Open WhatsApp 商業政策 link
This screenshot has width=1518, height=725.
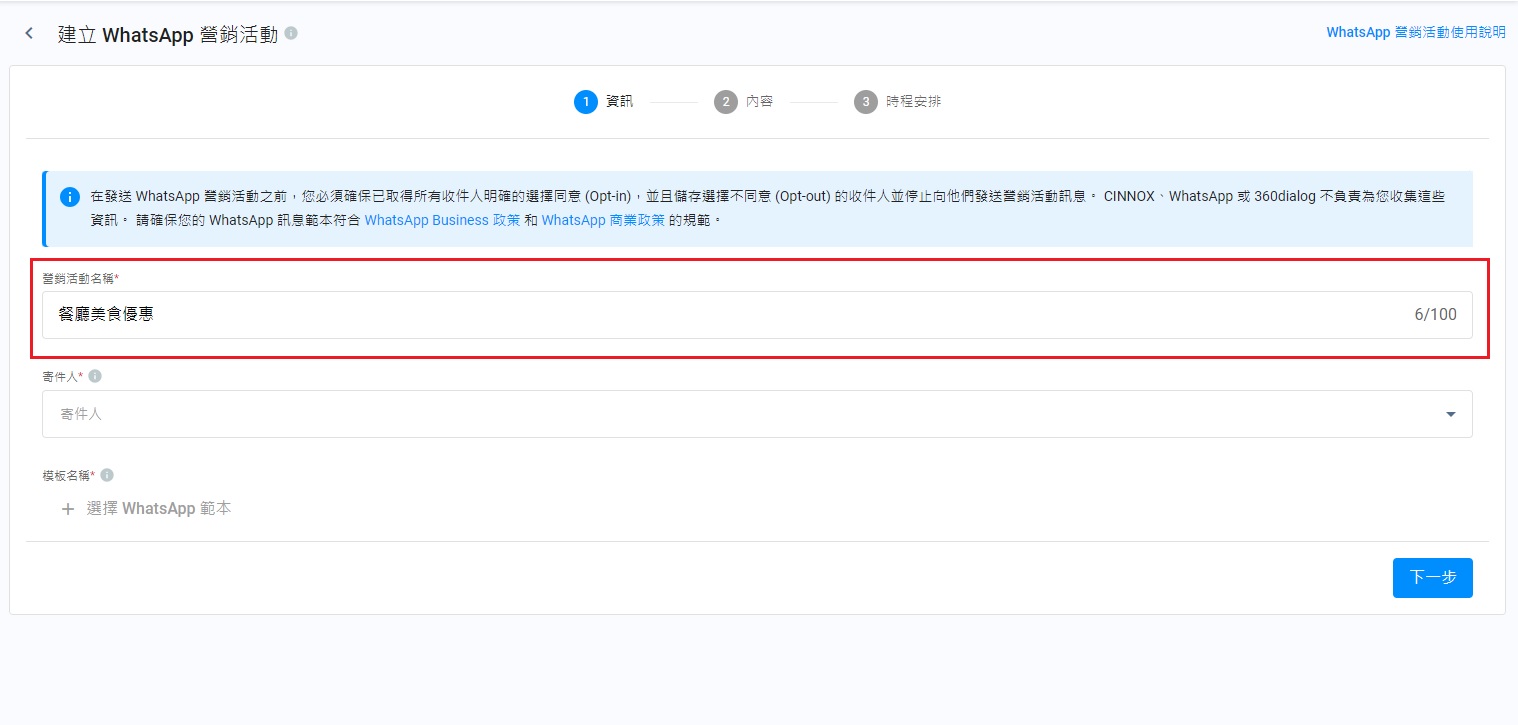pos(603,220)
